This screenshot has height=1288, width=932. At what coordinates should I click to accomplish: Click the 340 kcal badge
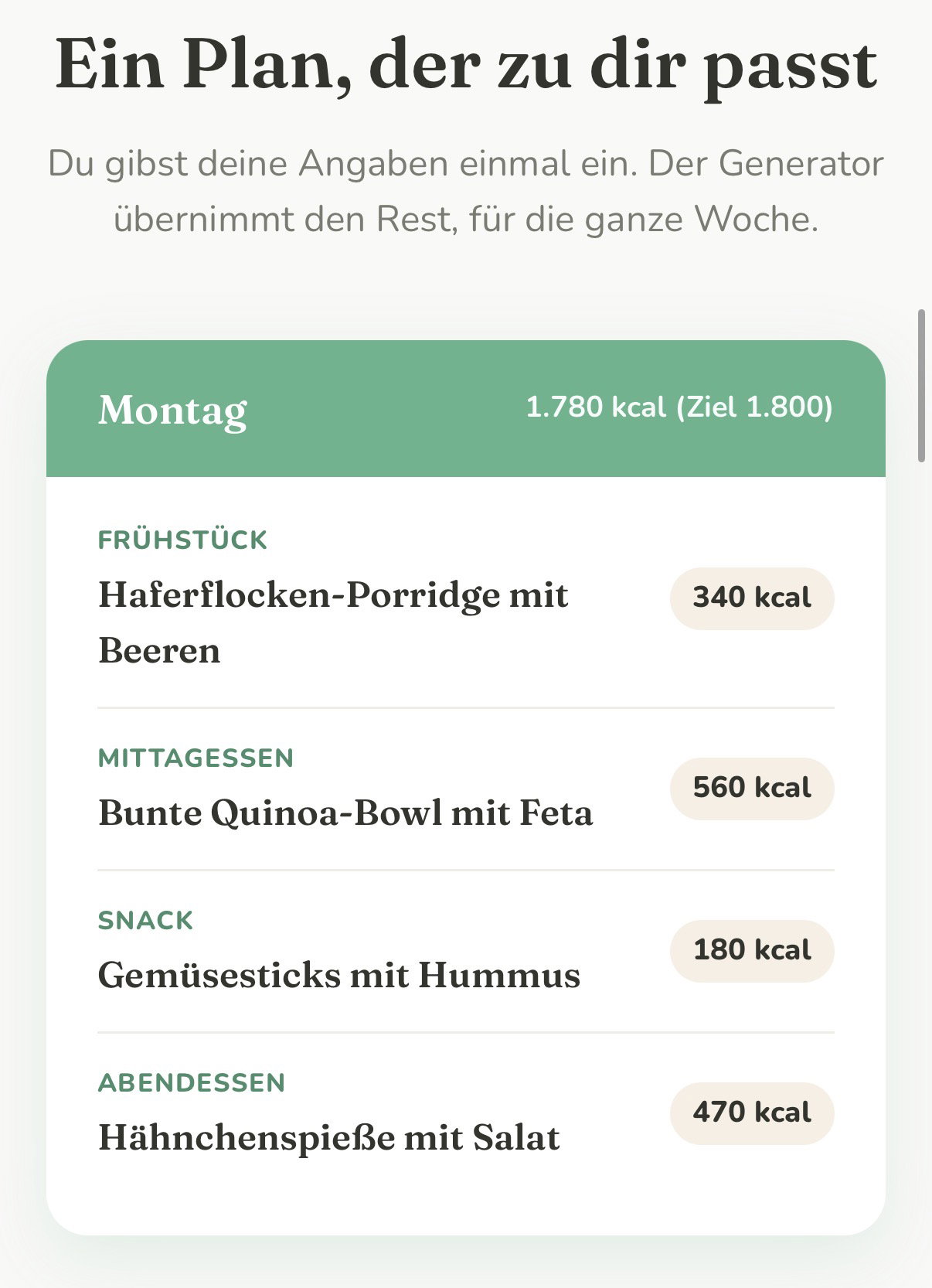[x=752, y=598]
